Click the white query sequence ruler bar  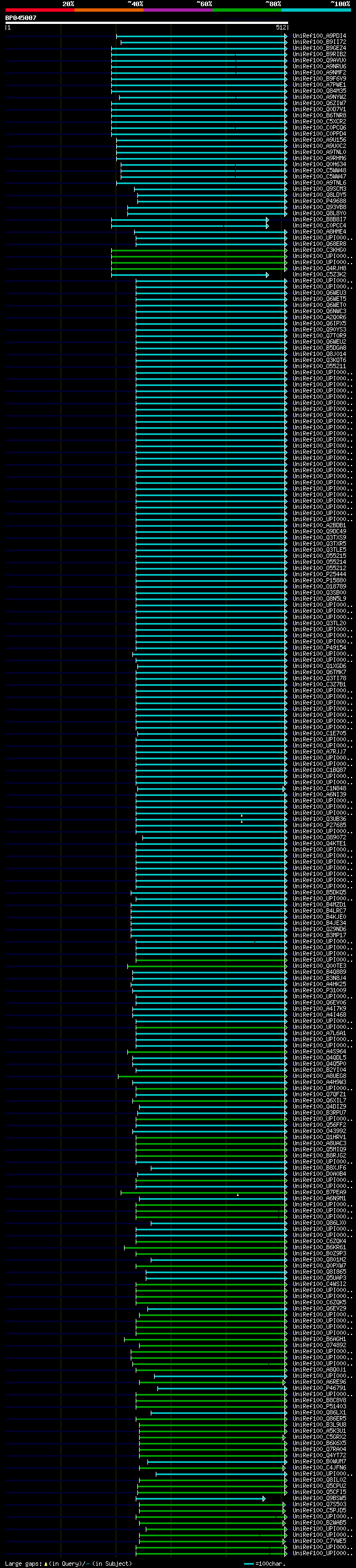[147, 23]
